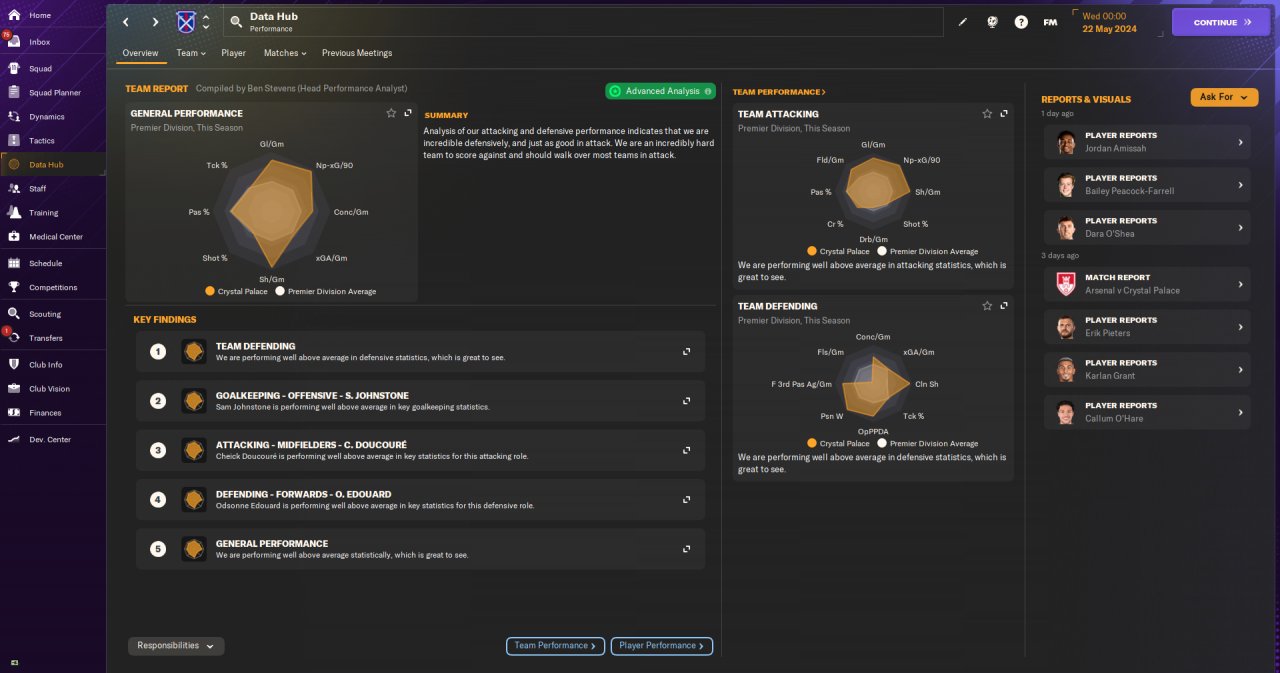Viewport: 1280px width, 673px height.
Task: Toggle the star on Team Attacking panel
Action: tap(987, 114)
